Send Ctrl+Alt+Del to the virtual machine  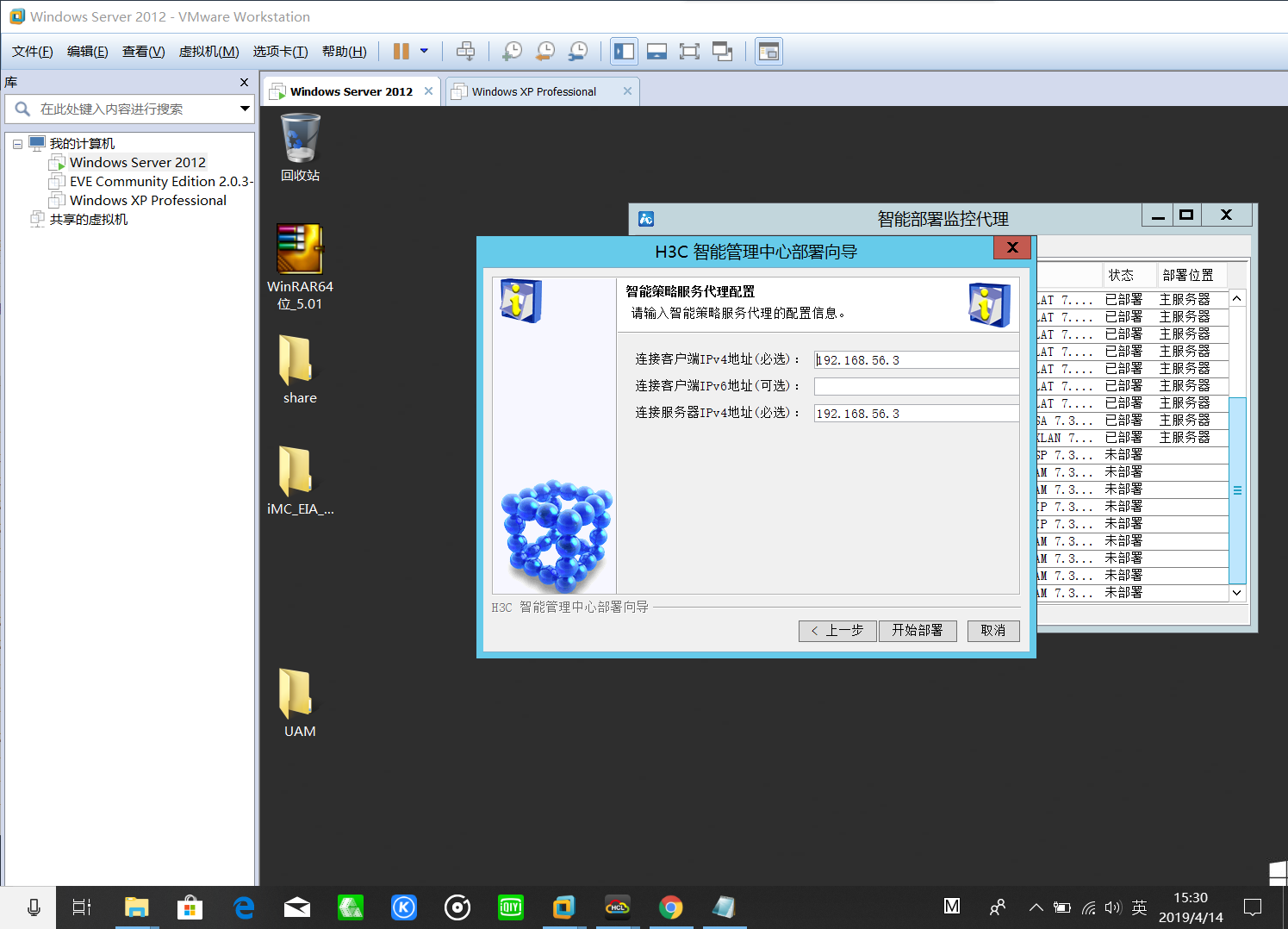click(465, 52)
